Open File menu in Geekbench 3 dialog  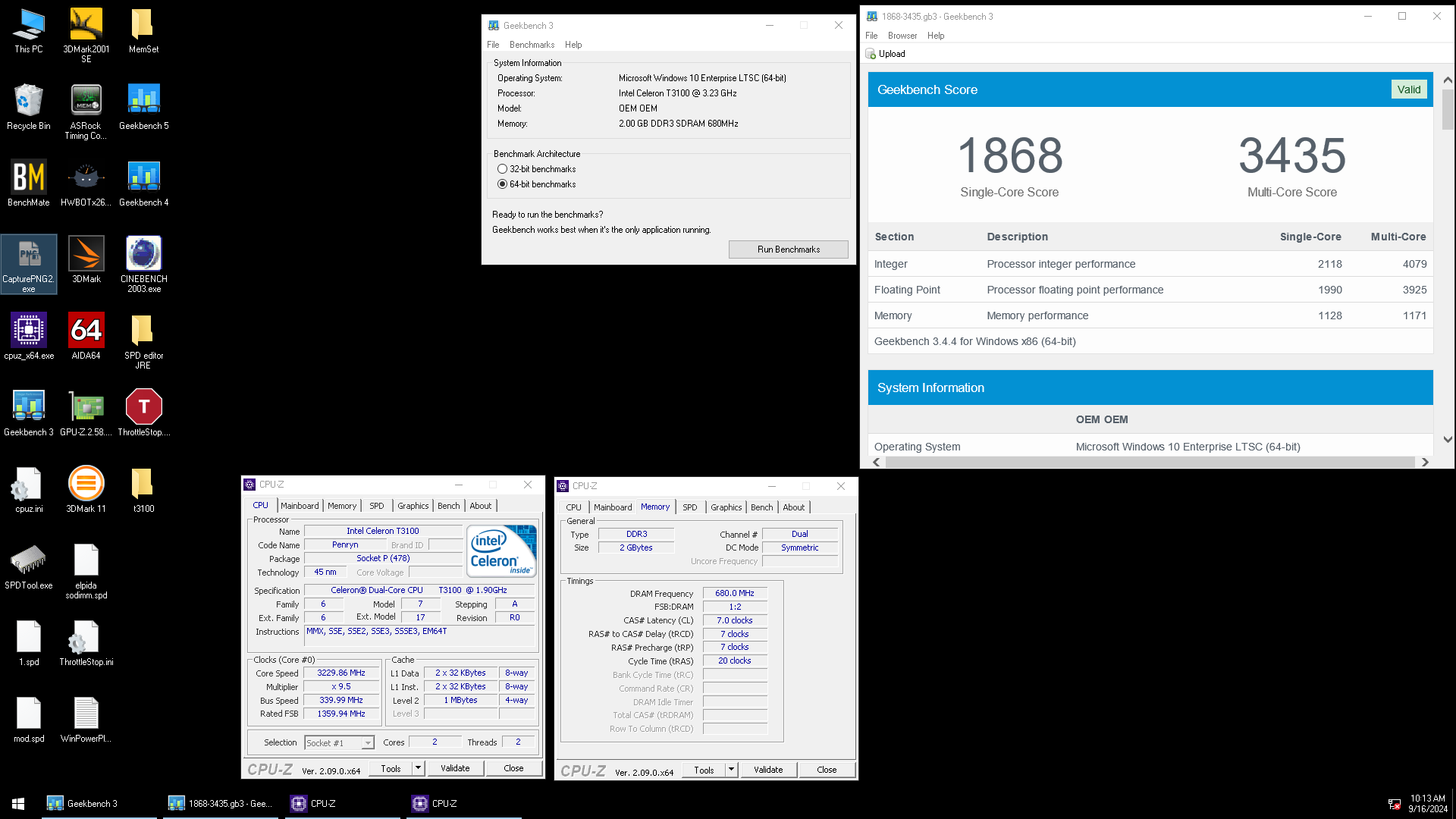coord(493,45)
